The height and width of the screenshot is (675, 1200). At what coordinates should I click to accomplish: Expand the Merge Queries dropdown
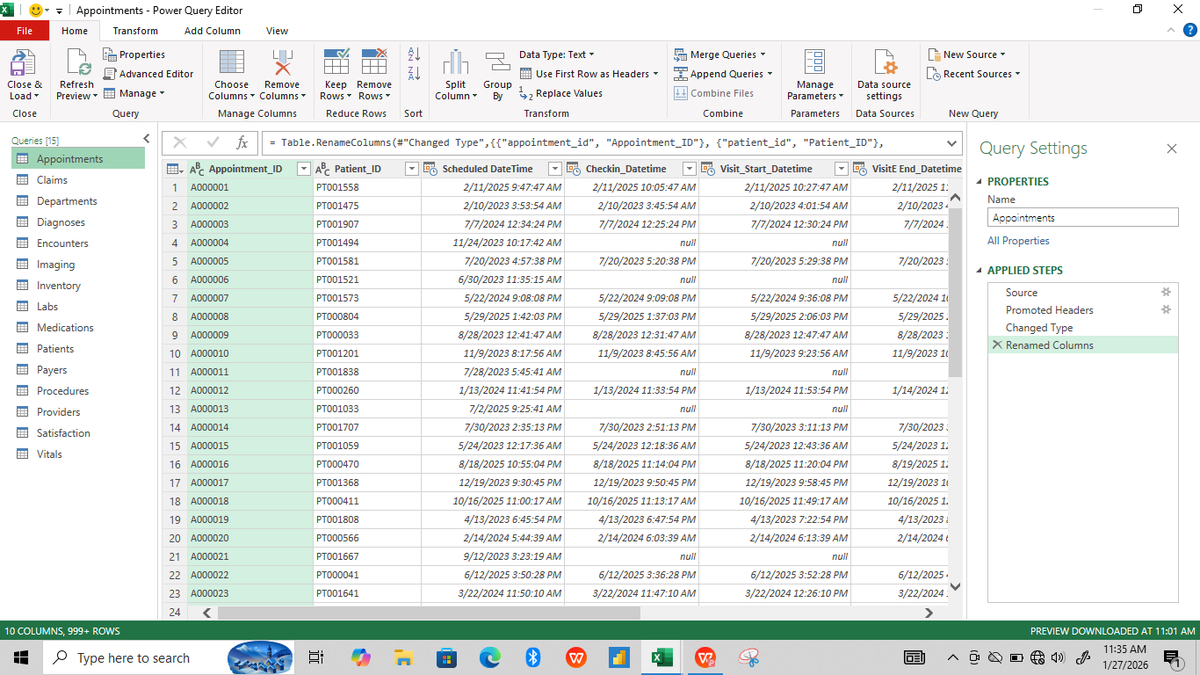[763, 54]
